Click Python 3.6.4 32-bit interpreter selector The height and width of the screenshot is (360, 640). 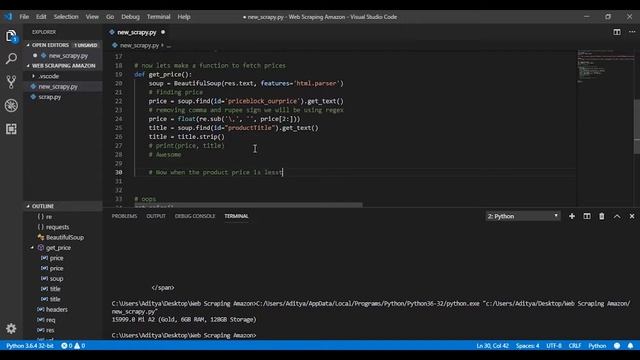(30, 346)
